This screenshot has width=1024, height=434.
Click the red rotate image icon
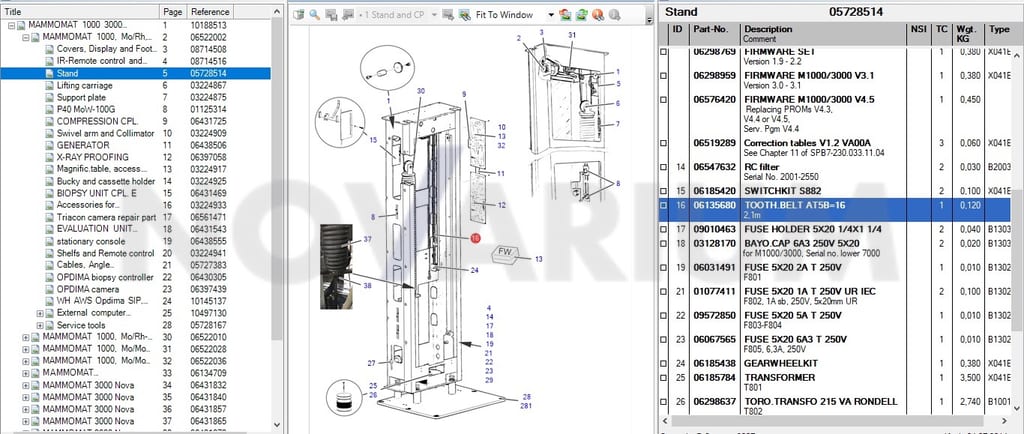(565, 15)
